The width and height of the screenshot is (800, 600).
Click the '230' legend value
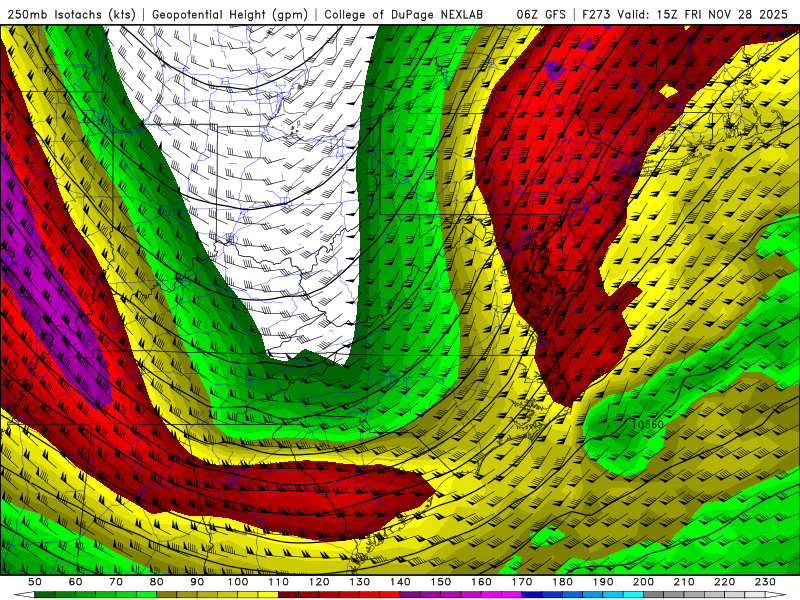pos(765,582)
